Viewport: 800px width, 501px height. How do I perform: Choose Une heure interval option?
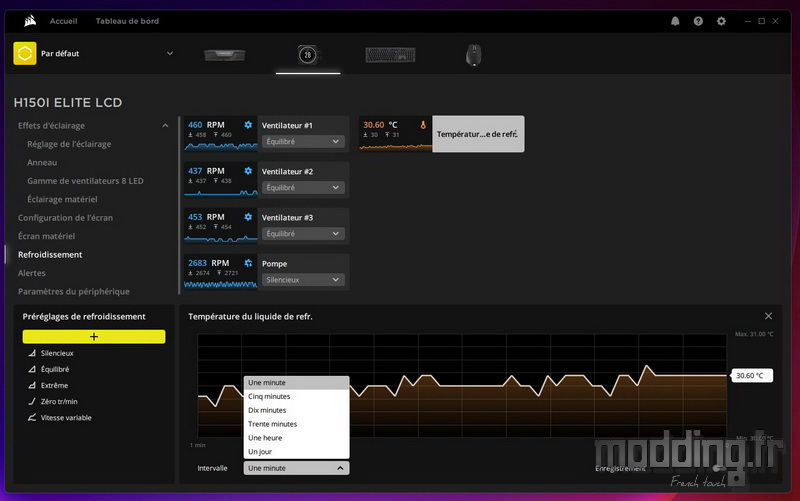click(296, 438)
